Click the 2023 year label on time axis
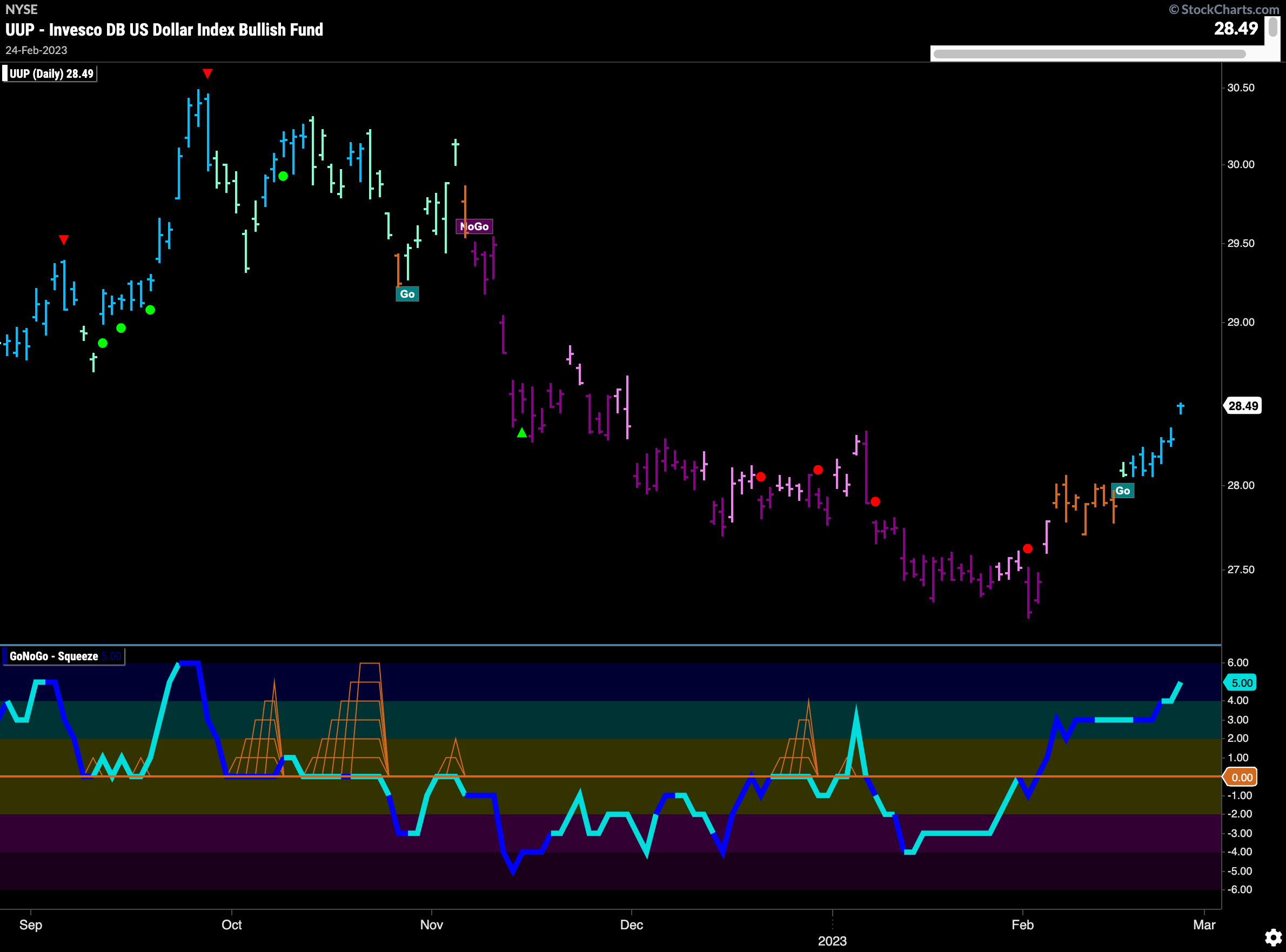The height and width of the screenshot is (952, 1286). [832, 941]
